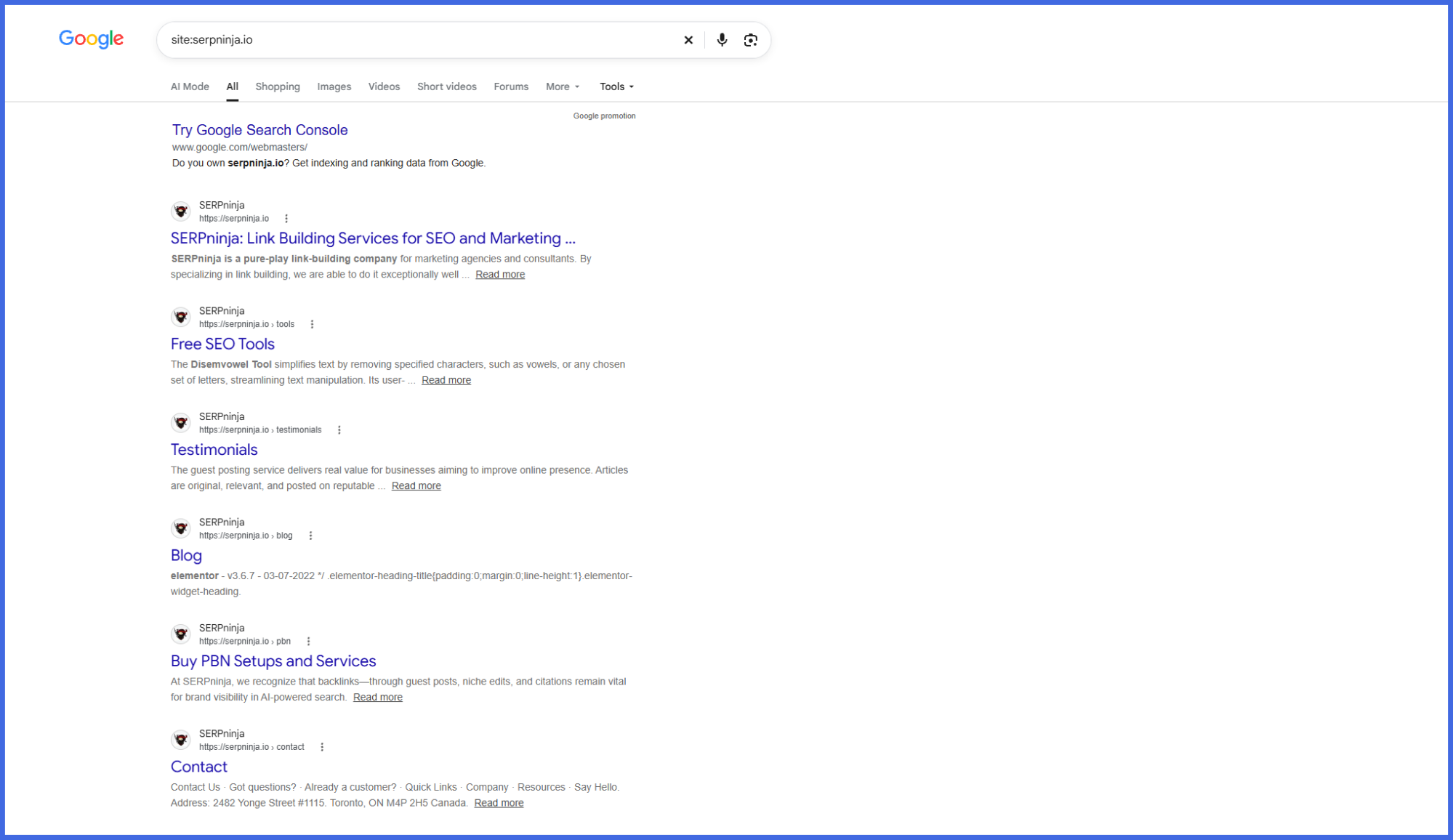Viewport: 1453px width, 840px height.
Task: Switch to Short videos tab
Action: (x=447, y=86)
